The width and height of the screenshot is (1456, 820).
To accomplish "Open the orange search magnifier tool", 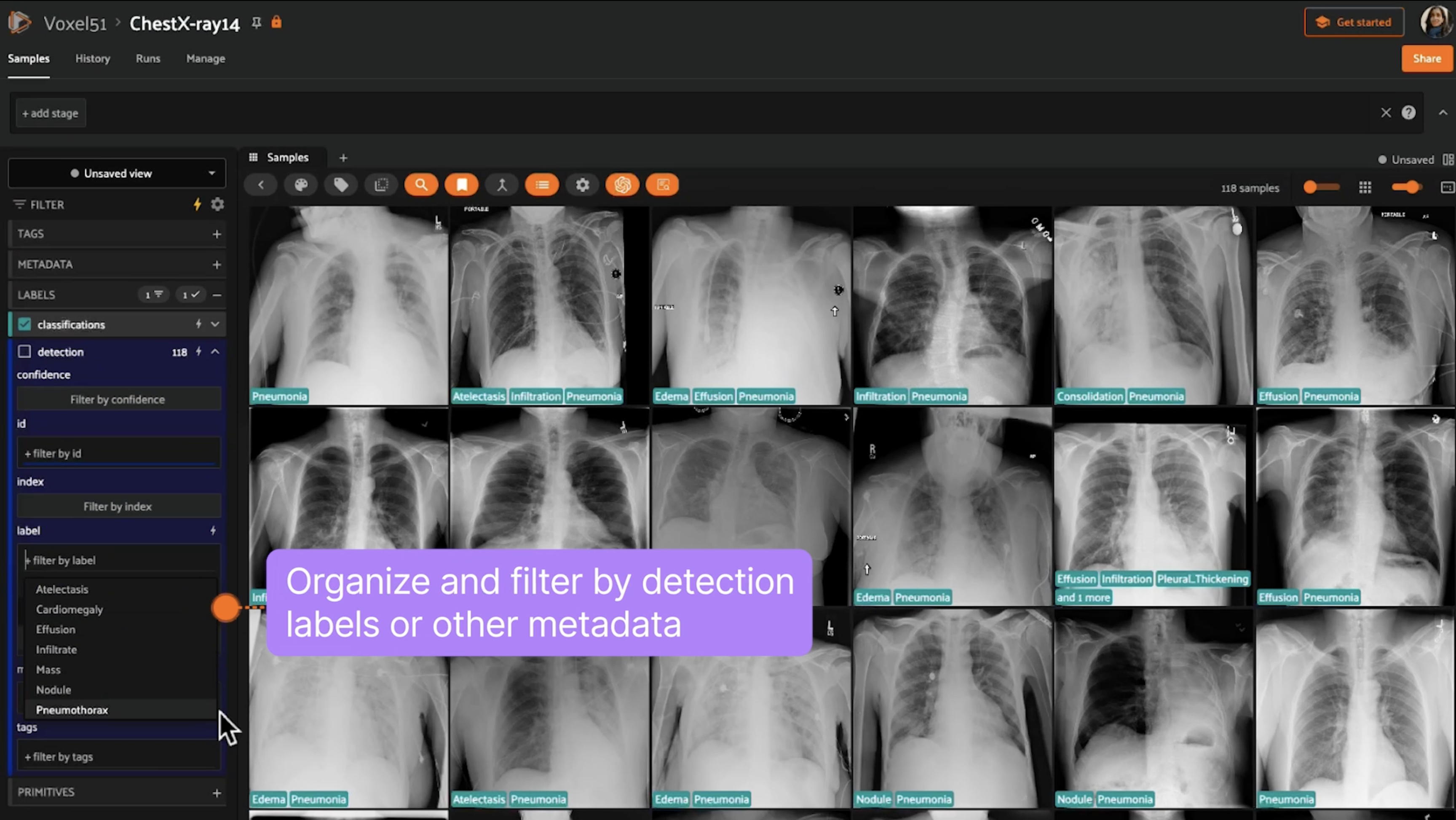I will pyautogui.click(x=421, y=185).
